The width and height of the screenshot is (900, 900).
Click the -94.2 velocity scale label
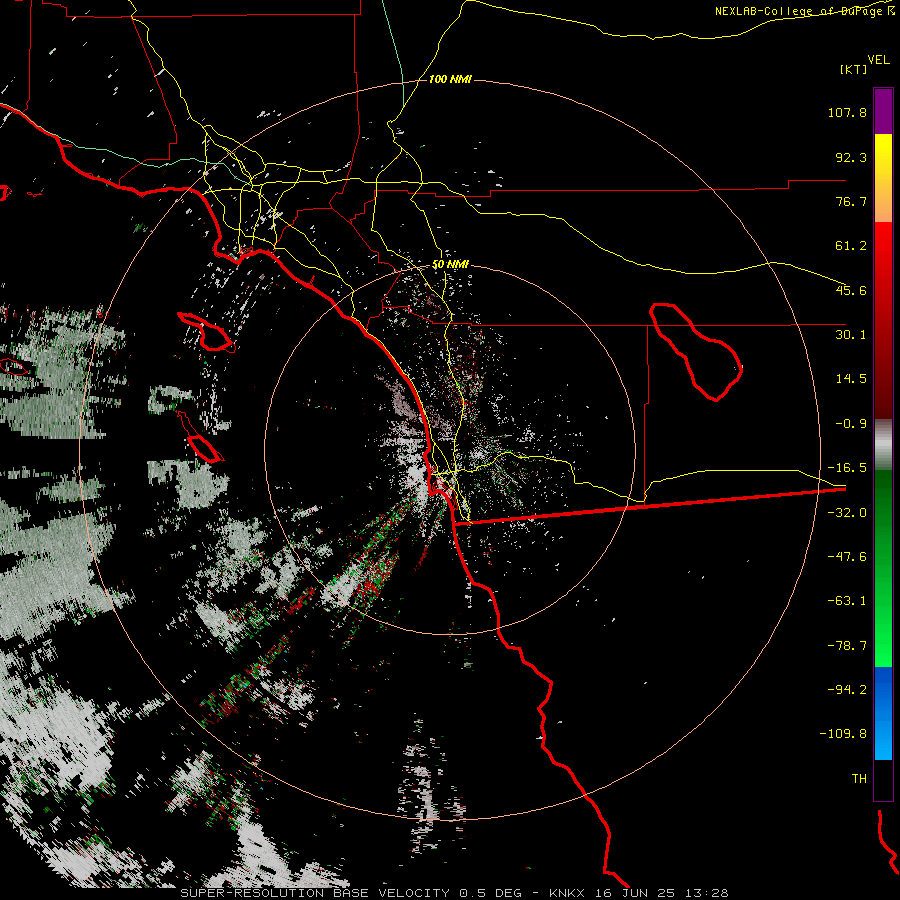[847, 690]
